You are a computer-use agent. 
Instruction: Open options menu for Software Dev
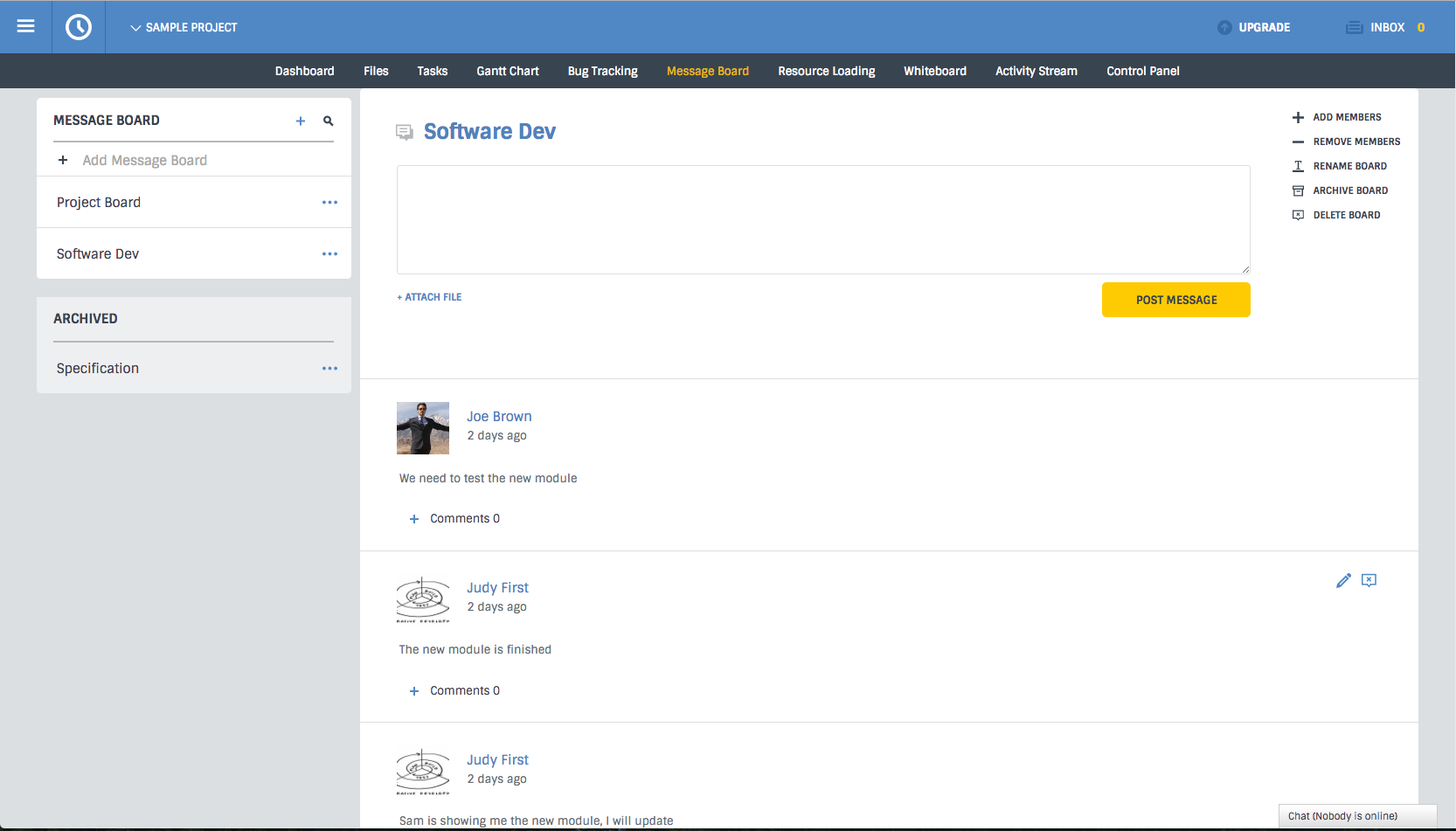tap(329, 253)
